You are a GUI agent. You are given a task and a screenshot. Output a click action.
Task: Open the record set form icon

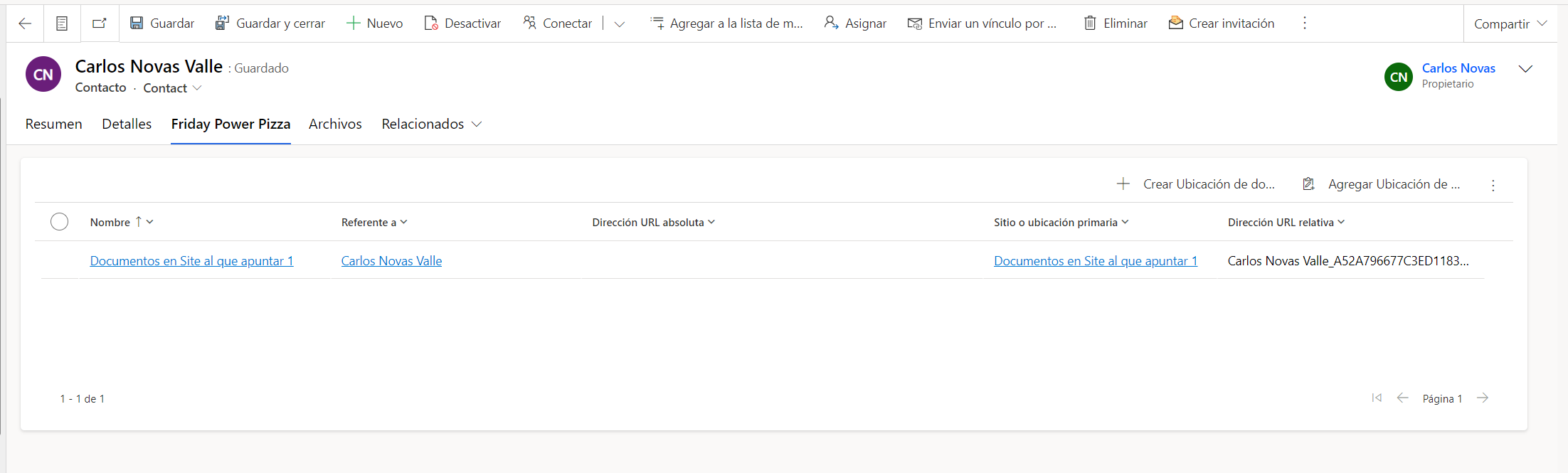pos(62,23)
